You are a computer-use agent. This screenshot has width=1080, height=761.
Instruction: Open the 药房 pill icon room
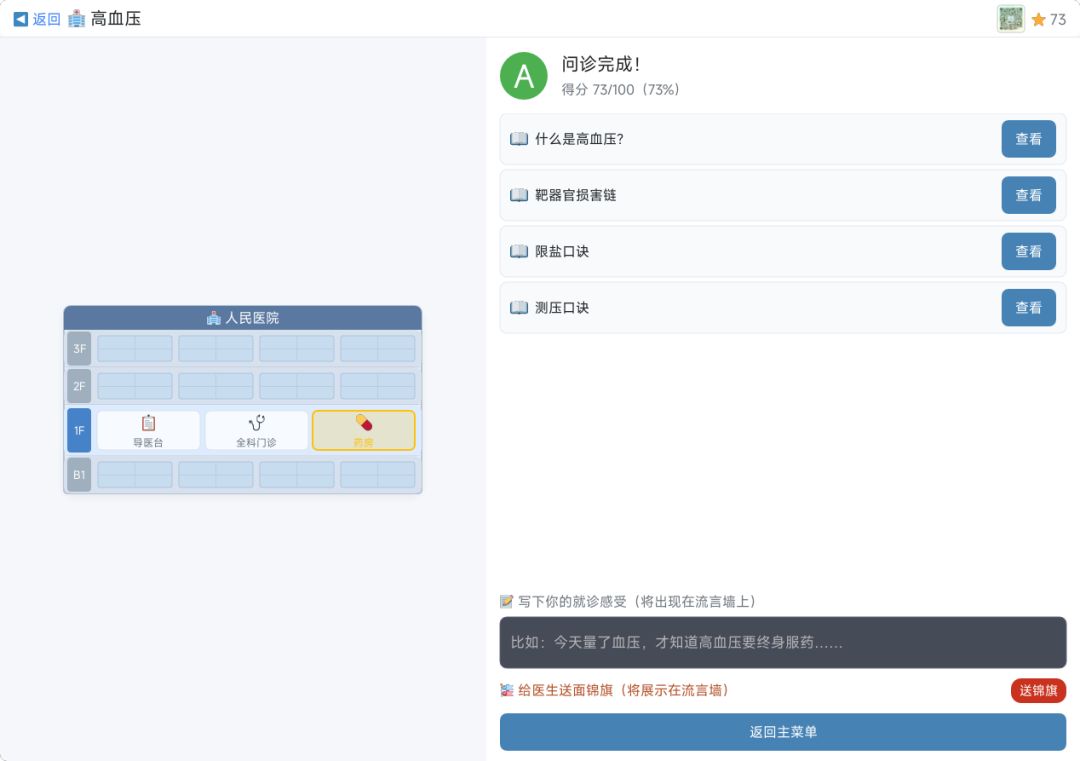coord(363,423)
